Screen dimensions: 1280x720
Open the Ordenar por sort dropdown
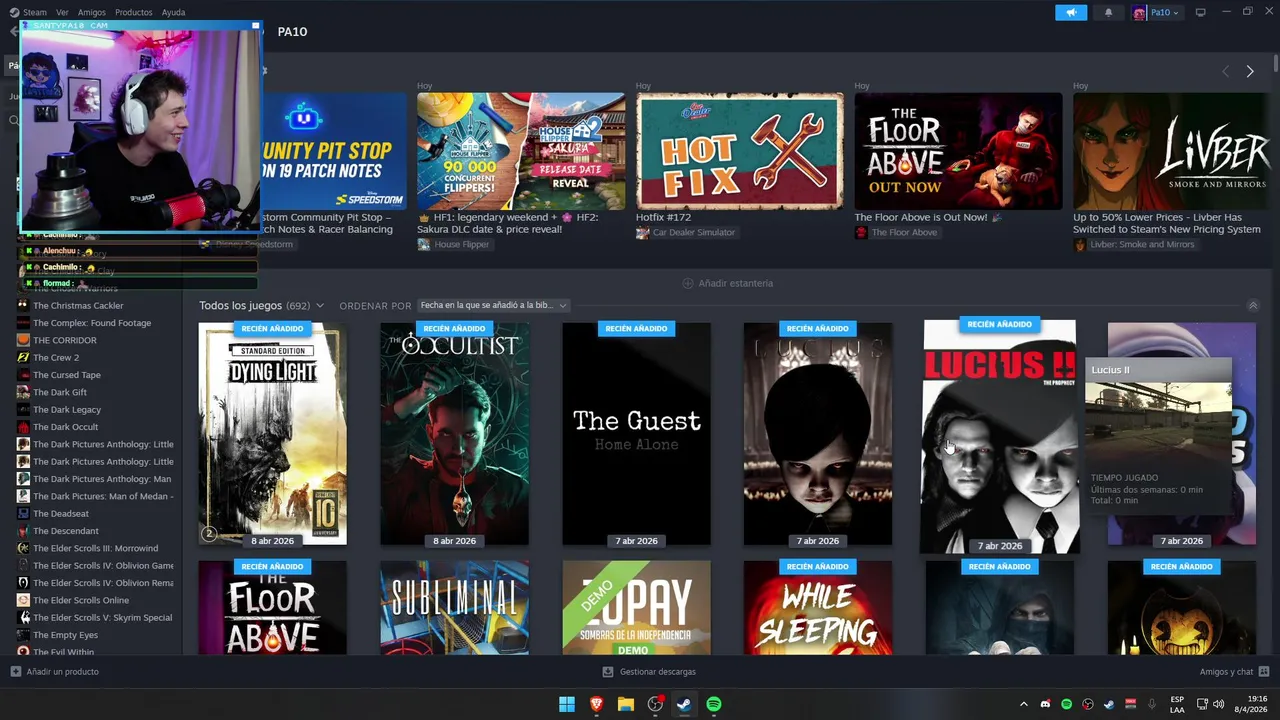pos(494,305)
